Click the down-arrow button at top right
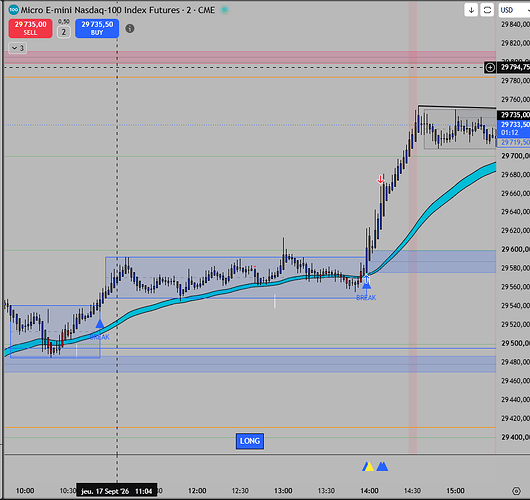This screenshot has height=500, width=530. click(x=471, y=10)
